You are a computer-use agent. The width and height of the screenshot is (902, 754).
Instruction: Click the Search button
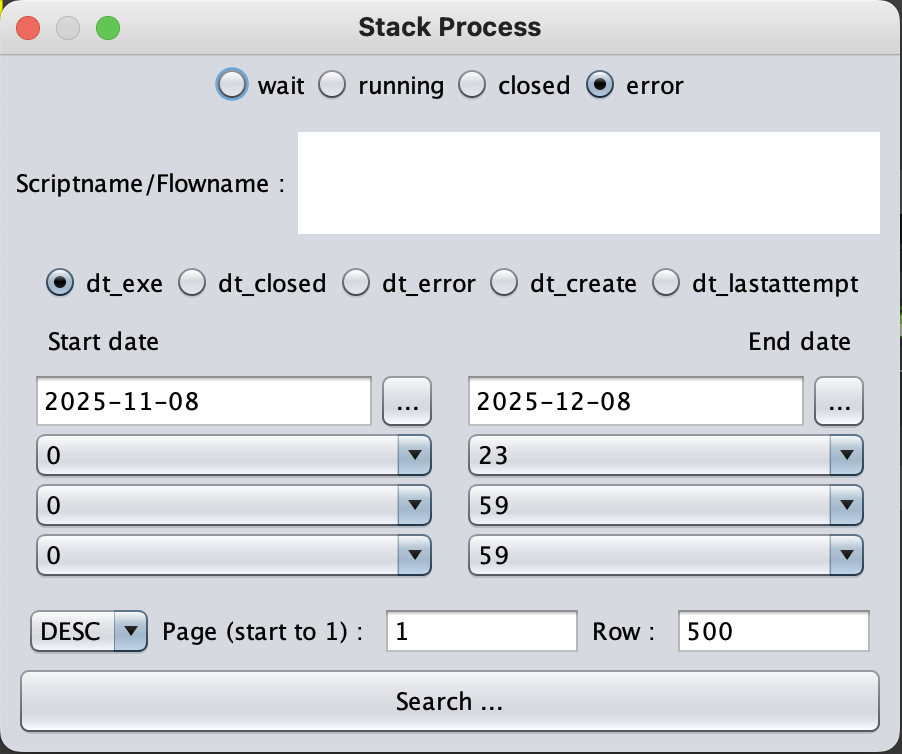pos(450,701)
